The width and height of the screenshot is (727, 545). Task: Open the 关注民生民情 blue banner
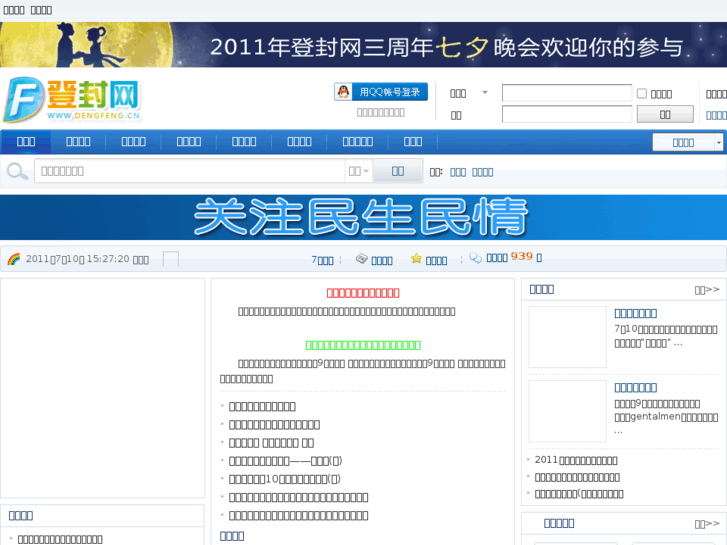click(364, 217)
